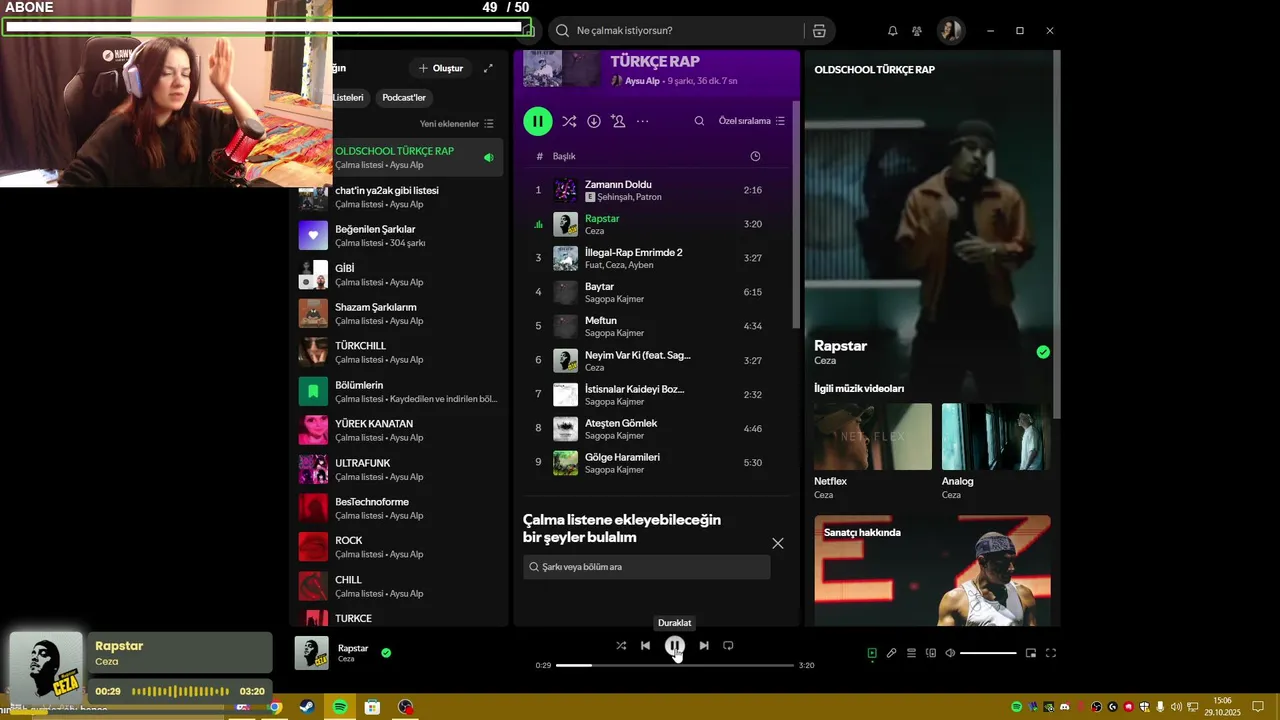Click the Başlık column header

(x=564, y=156)
